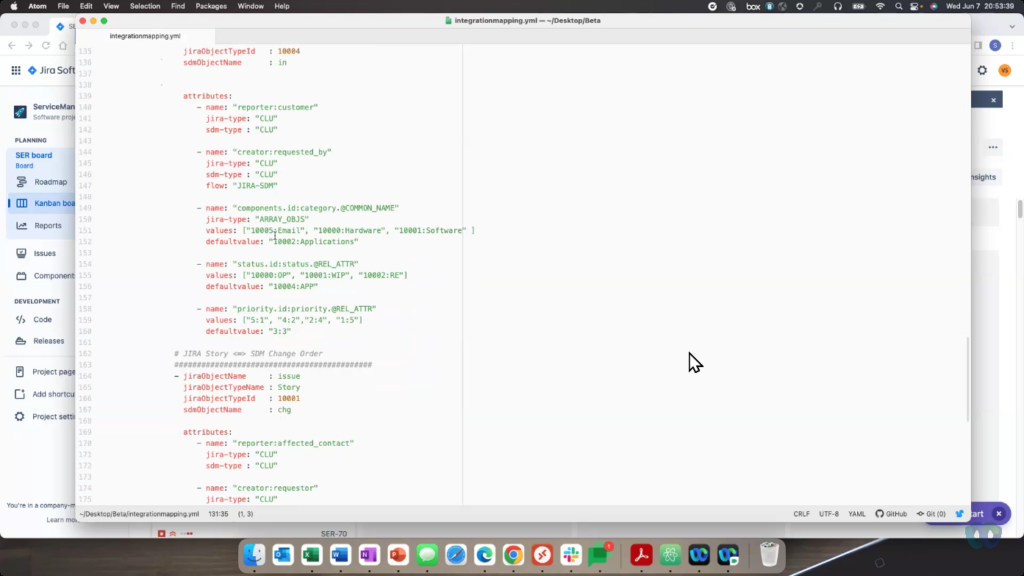Open Jira settings gear icon
1024x576 pixels.
[982, 70]
